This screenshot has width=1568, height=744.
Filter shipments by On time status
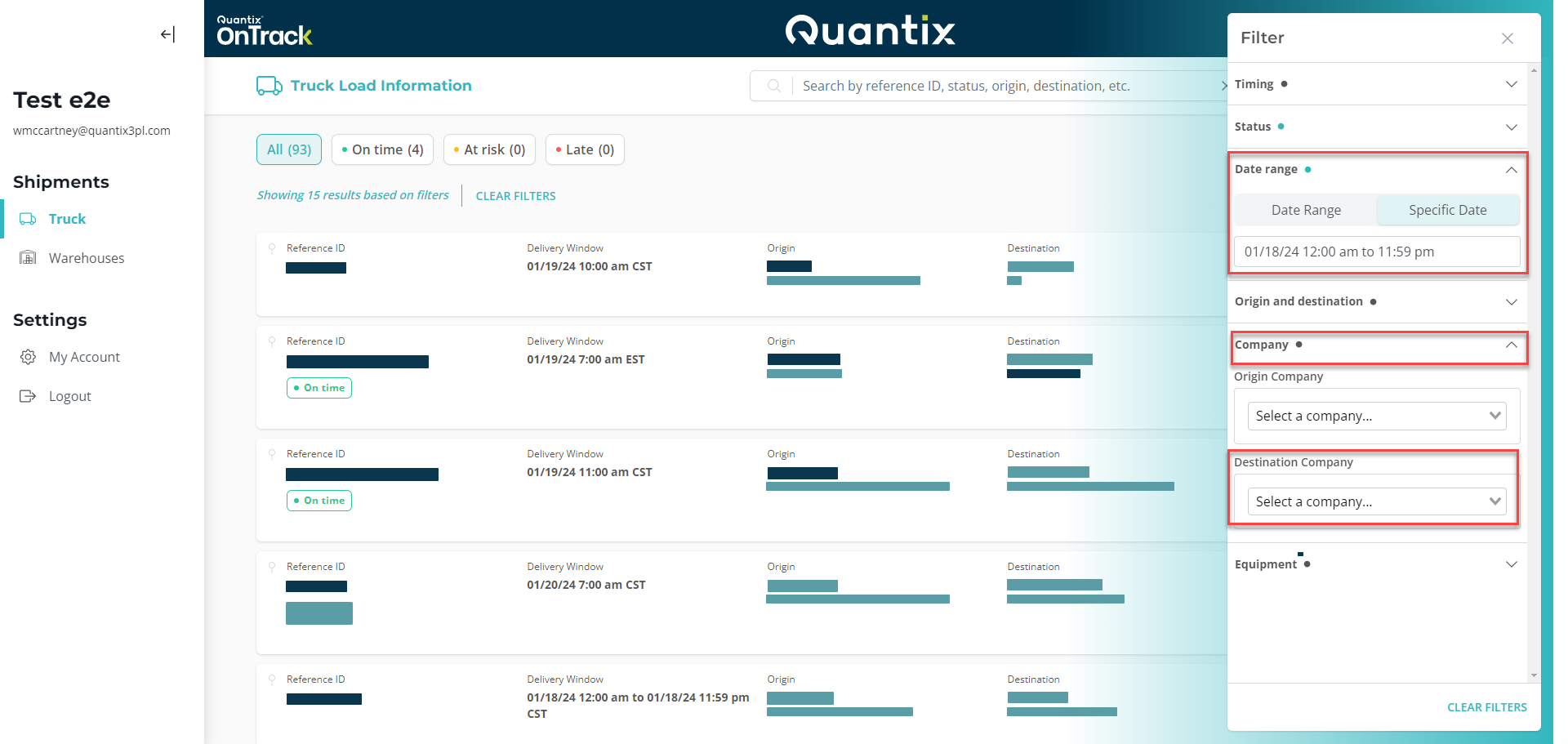point(382,149)
